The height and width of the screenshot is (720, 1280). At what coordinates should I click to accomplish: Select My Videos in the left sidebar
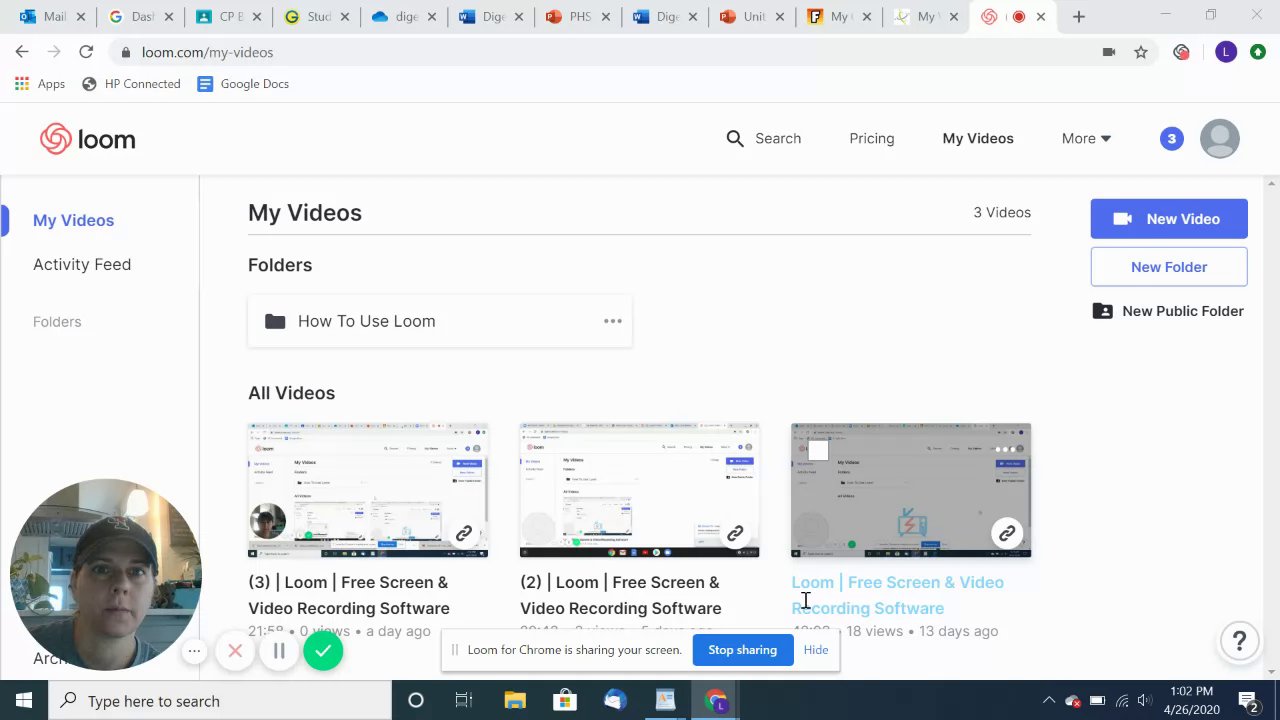click(x=73, y=221)
